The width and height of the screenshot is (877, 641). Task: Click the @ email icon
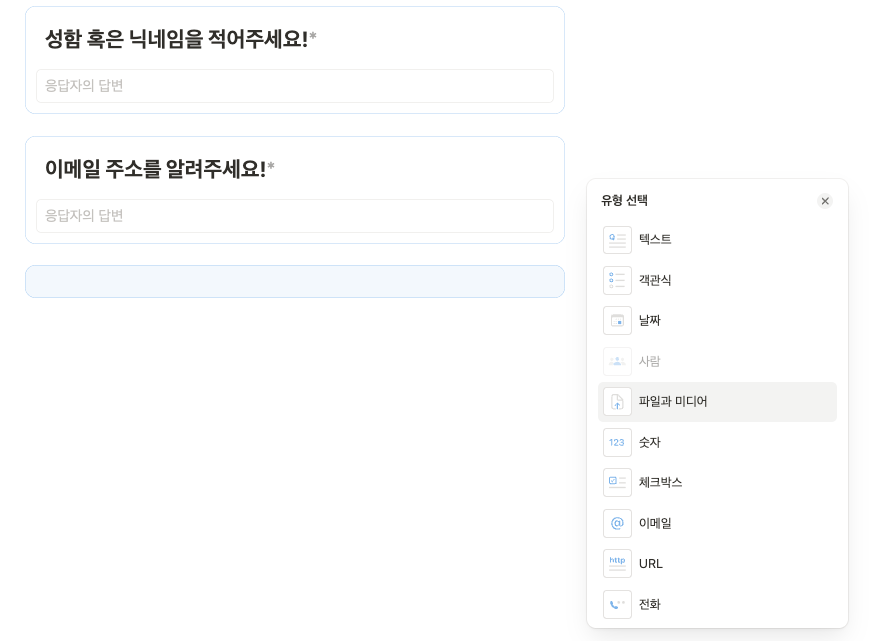[x=617, y=523]
